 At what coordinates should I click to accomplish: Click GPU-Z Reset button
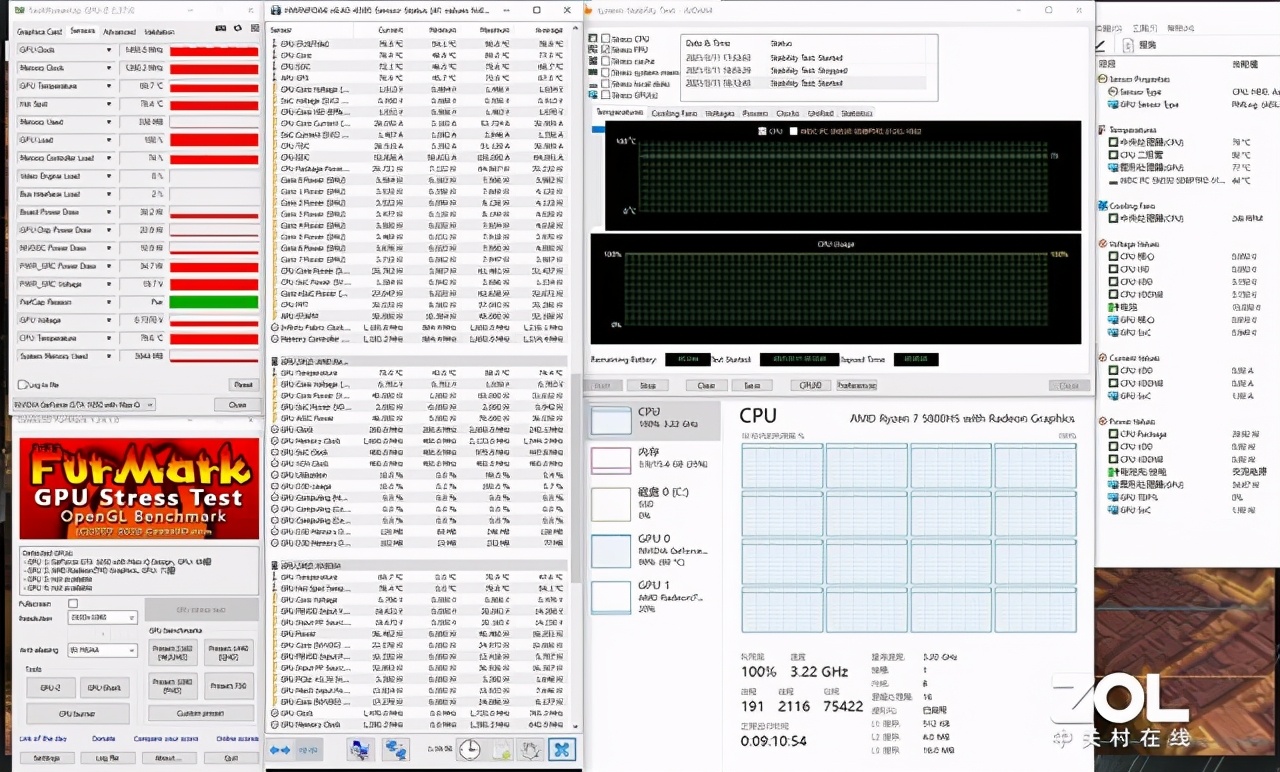tap(243, 384)
